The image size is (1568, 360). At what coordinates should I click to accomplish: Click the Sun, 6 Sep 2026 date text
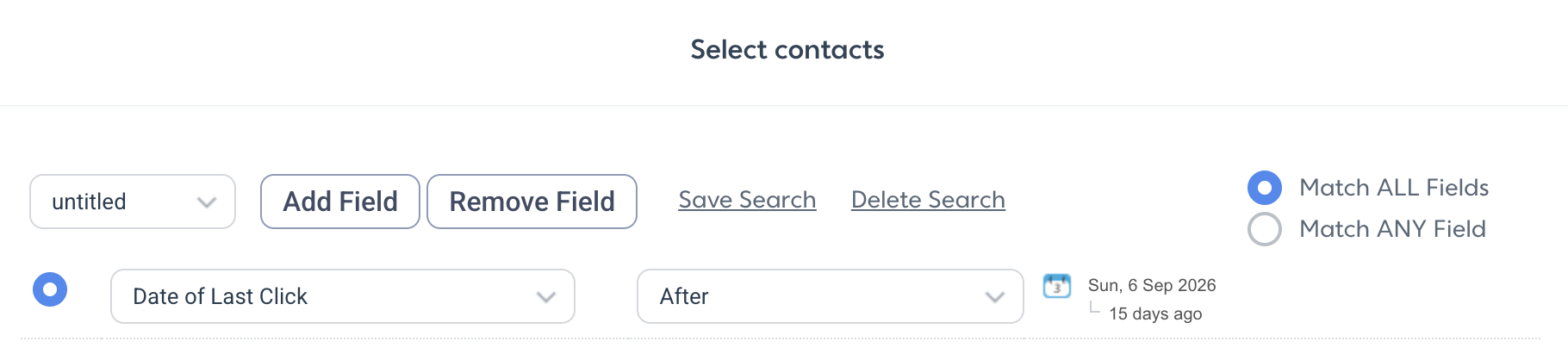(x=1152, y=285)
